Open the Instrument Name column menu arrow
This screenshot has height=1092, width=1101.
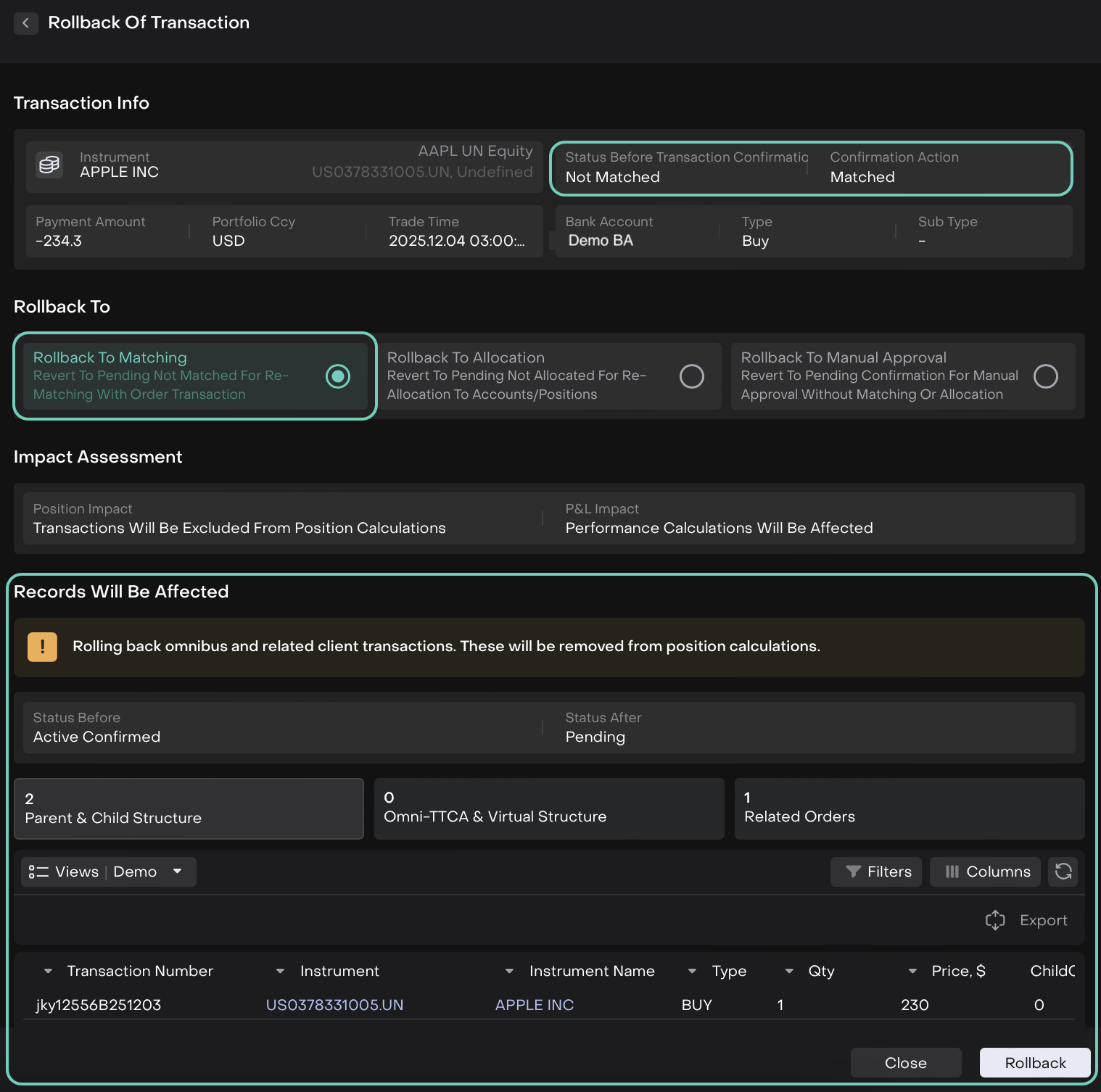pos(509,971)
